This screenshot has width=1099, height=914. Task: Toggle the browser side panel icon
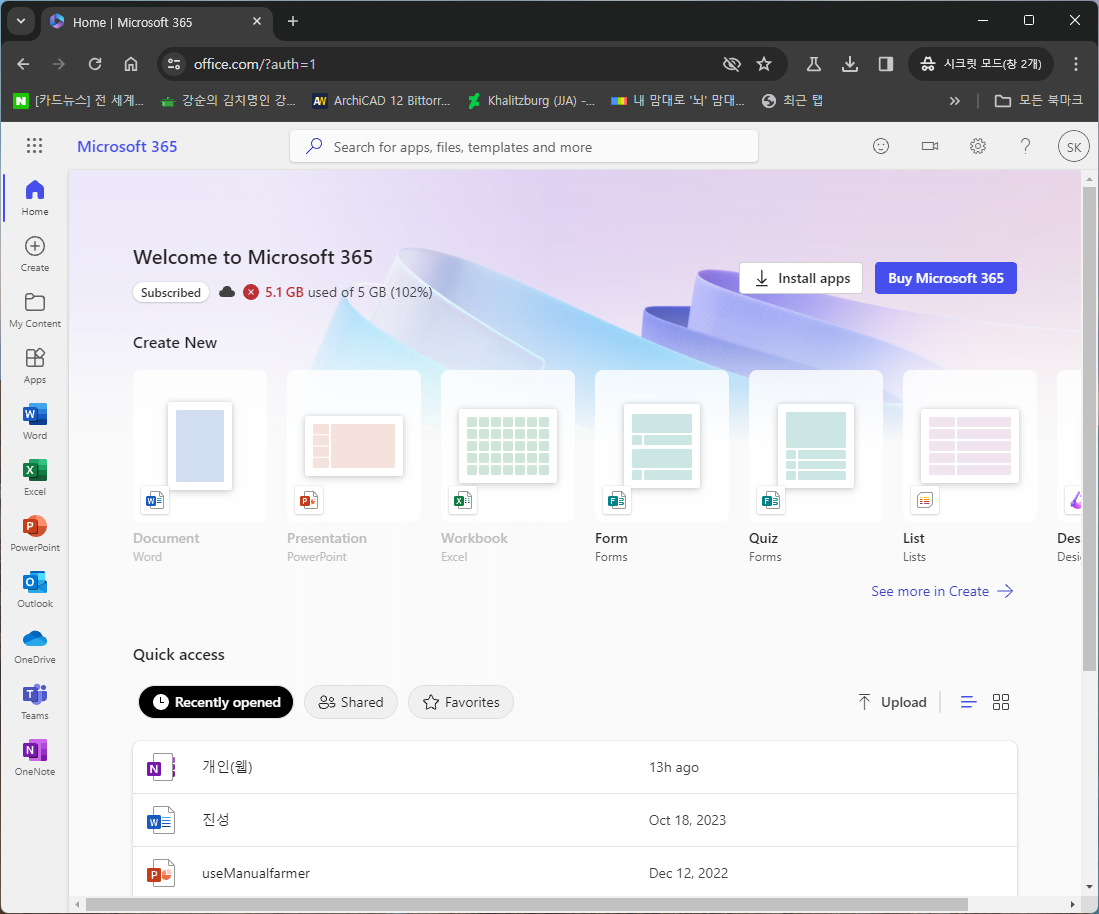[885, 64]
